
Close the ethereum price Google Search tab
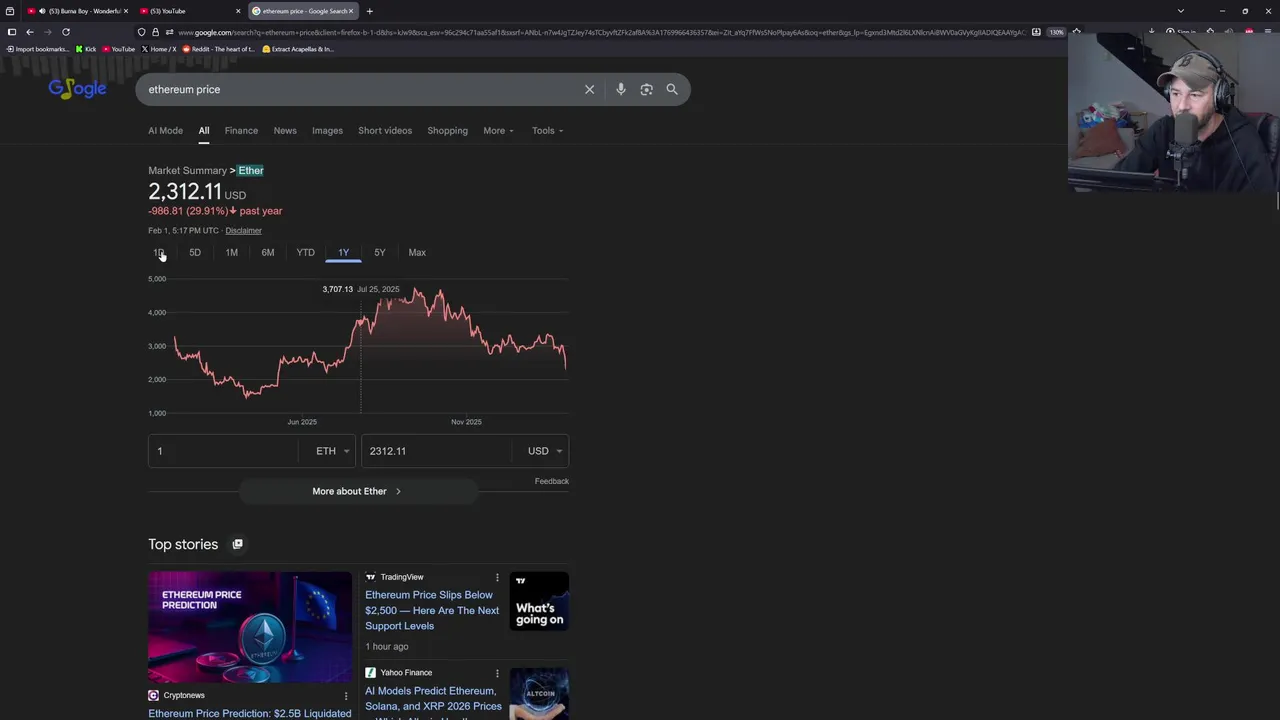350,11
